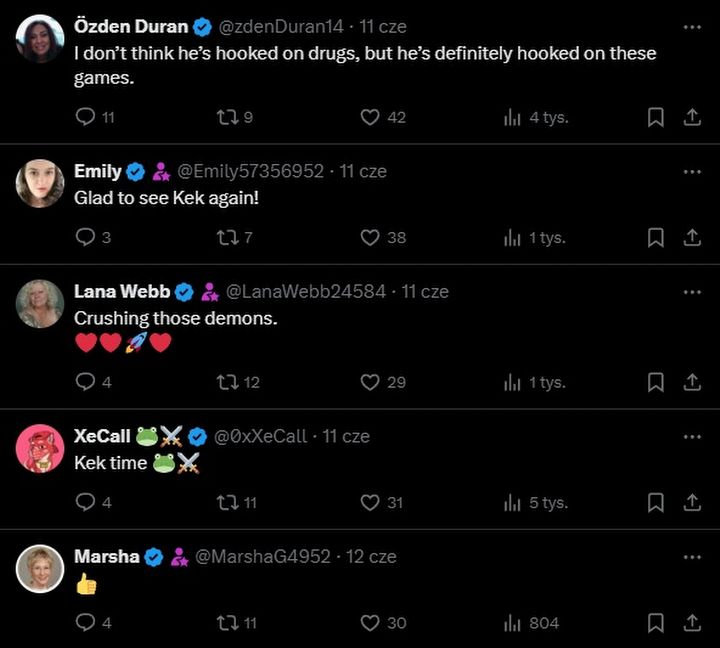The height and width of the screenshot is (648, 720).
Task: Retweet Emily's "Glad to see Kek" post
Action: (227, 237)
